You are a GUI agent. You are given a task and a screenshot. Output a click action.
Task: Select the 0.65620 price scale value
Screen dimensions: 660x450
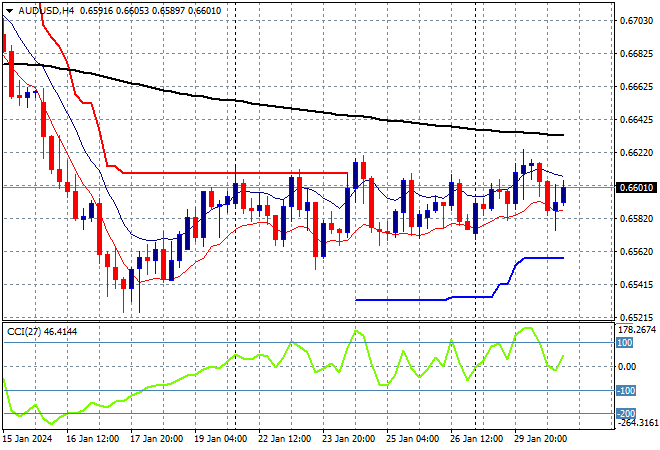636,251
